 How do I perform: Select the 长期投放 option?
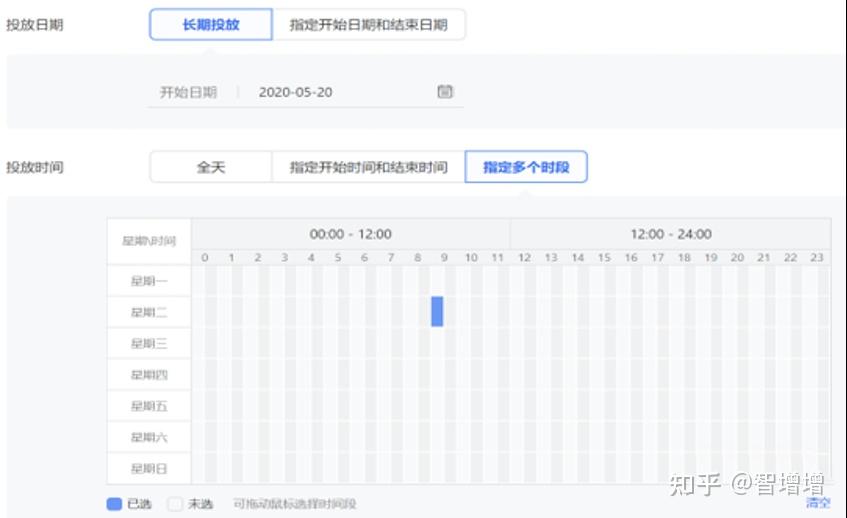(211, 24)
